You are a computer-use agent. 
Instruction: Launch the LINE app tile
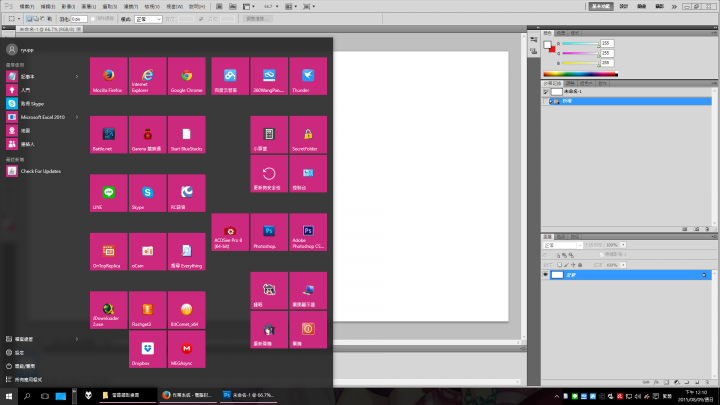108,192
